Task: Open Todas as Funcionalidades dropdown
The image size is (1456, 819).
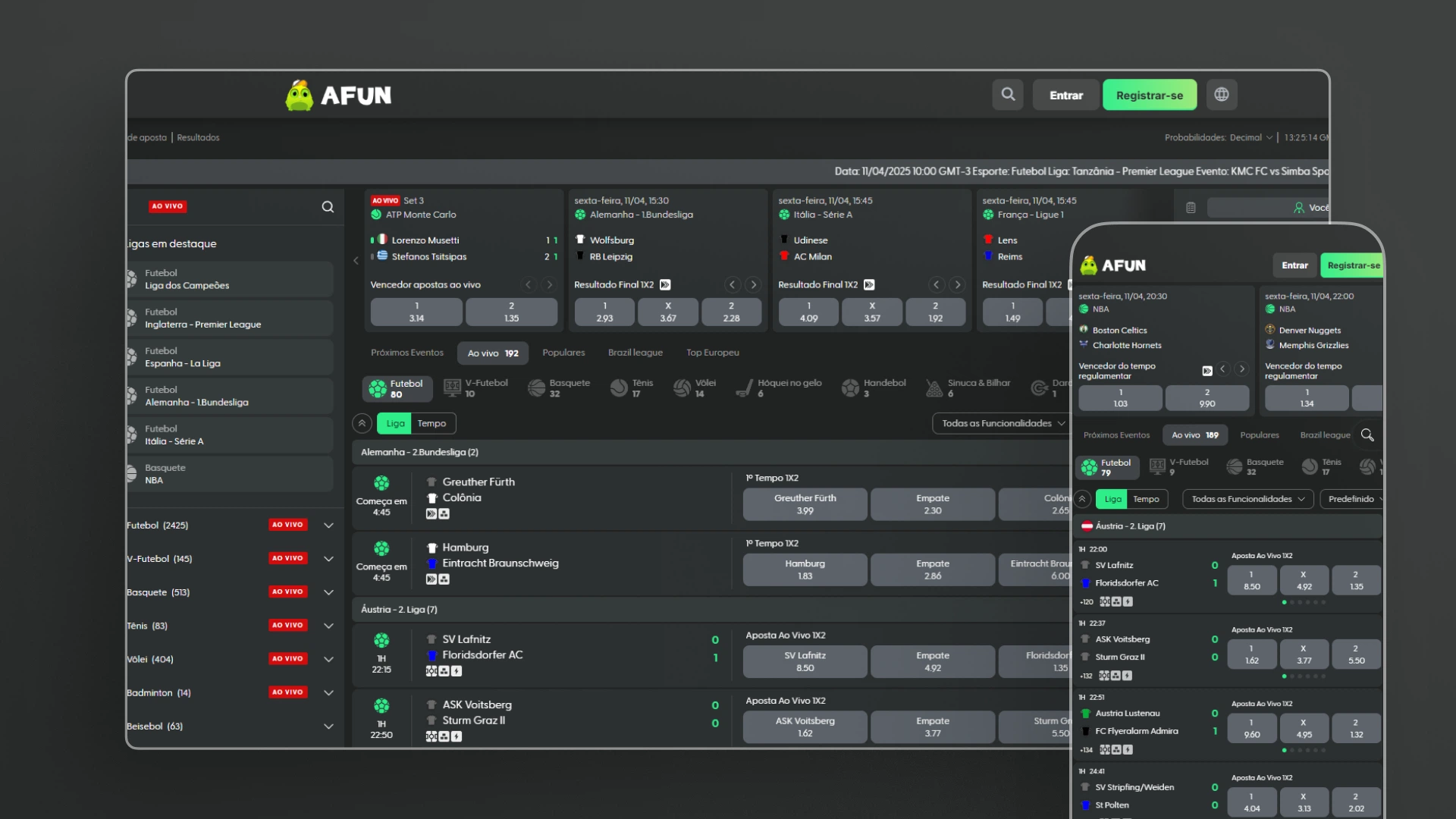Action: pos(1002,423)
